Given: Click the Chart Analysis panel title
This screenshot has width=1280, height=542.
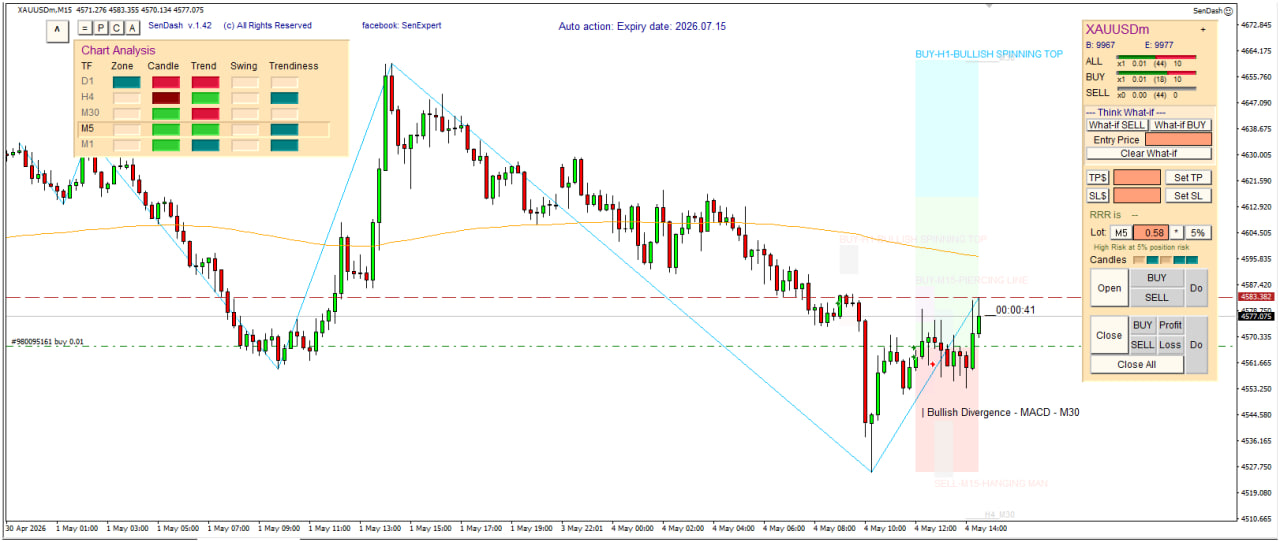Looking at the screenshot, I should pos(118,50).
